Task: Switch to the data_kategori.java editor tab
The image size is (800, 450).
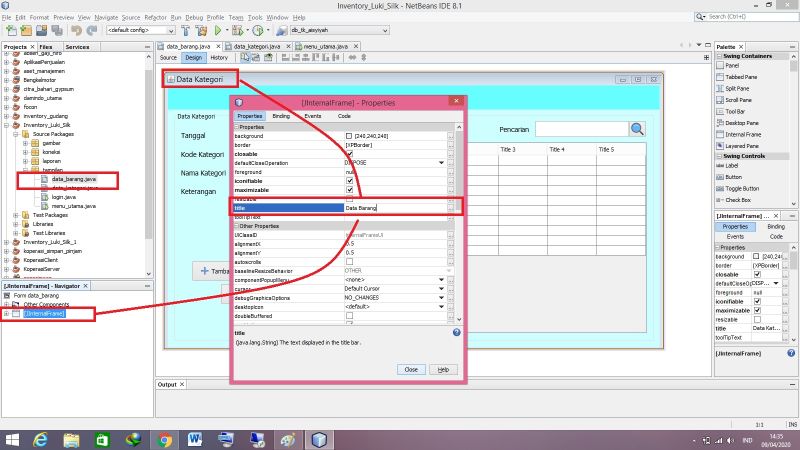Action: click(257, 46)
